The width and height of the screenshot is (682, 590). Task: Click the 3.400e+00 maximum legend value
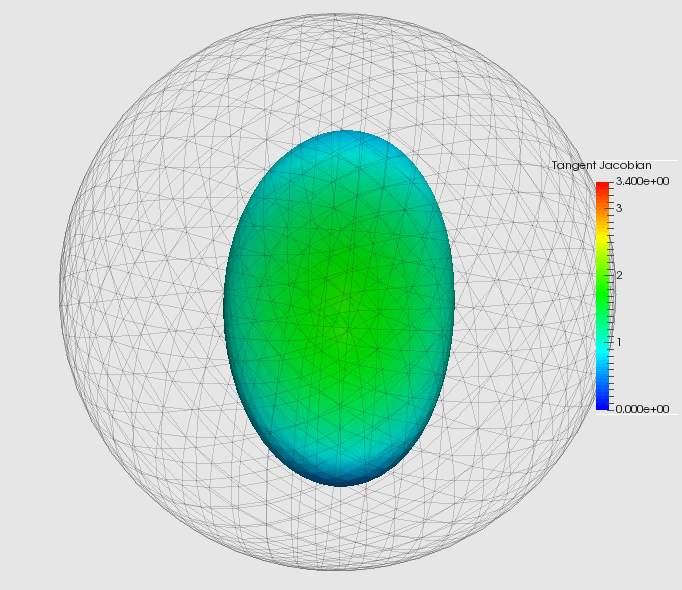coord(642,181)
